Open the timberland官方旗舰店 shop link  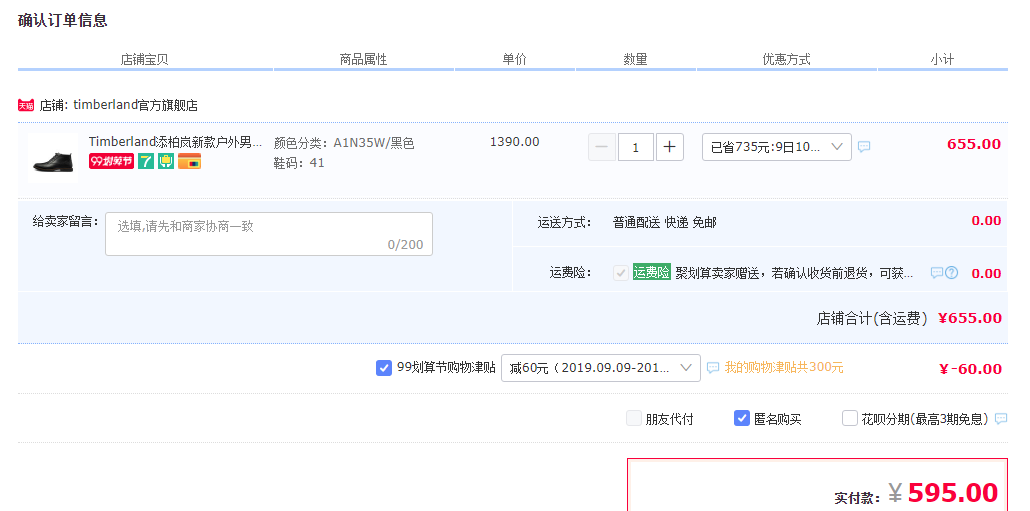(135, 105)
